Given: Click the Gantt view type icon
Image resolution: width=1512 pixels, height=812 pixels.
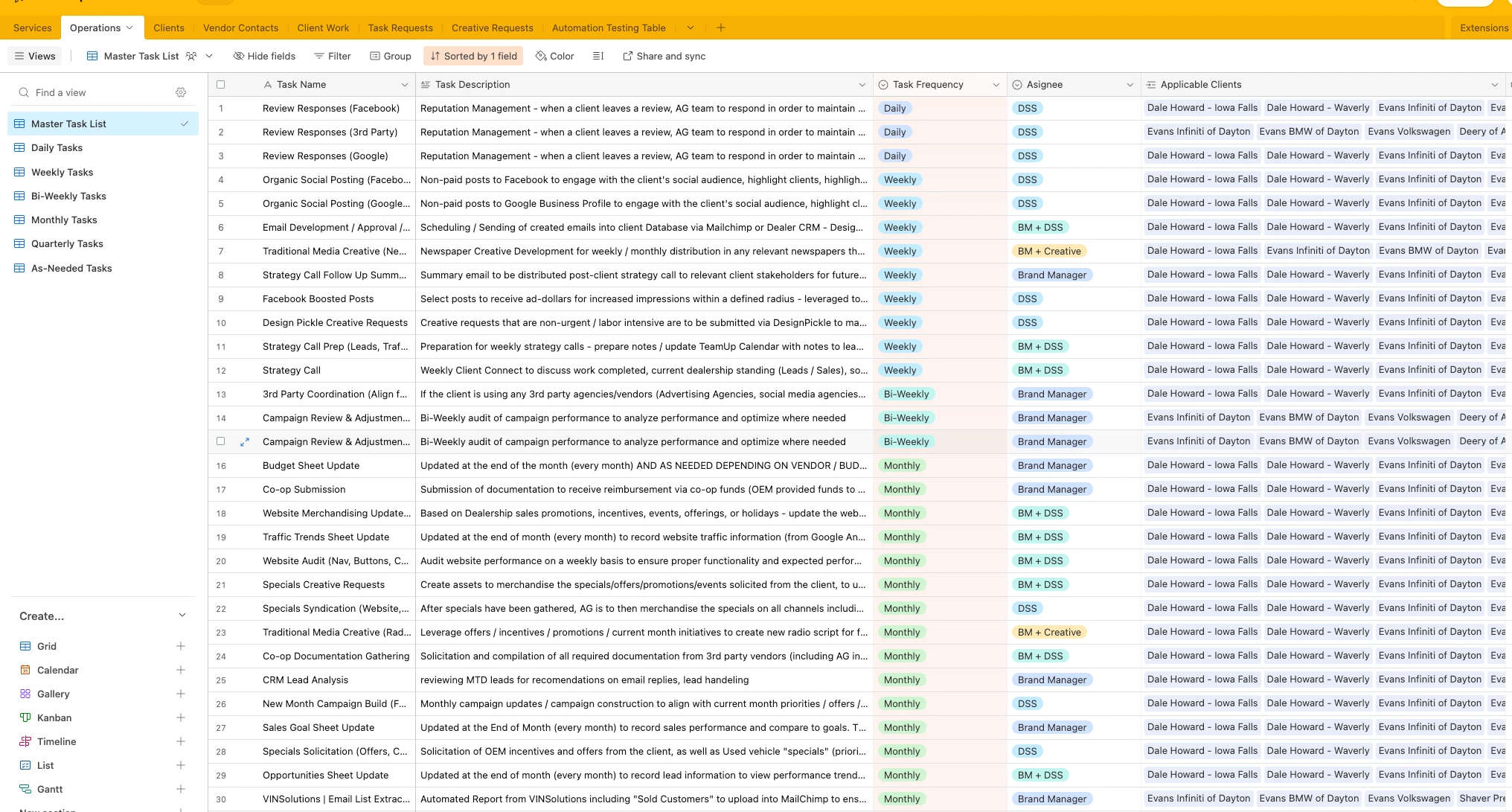Looking at the screenshot, I should pos(25,789).
